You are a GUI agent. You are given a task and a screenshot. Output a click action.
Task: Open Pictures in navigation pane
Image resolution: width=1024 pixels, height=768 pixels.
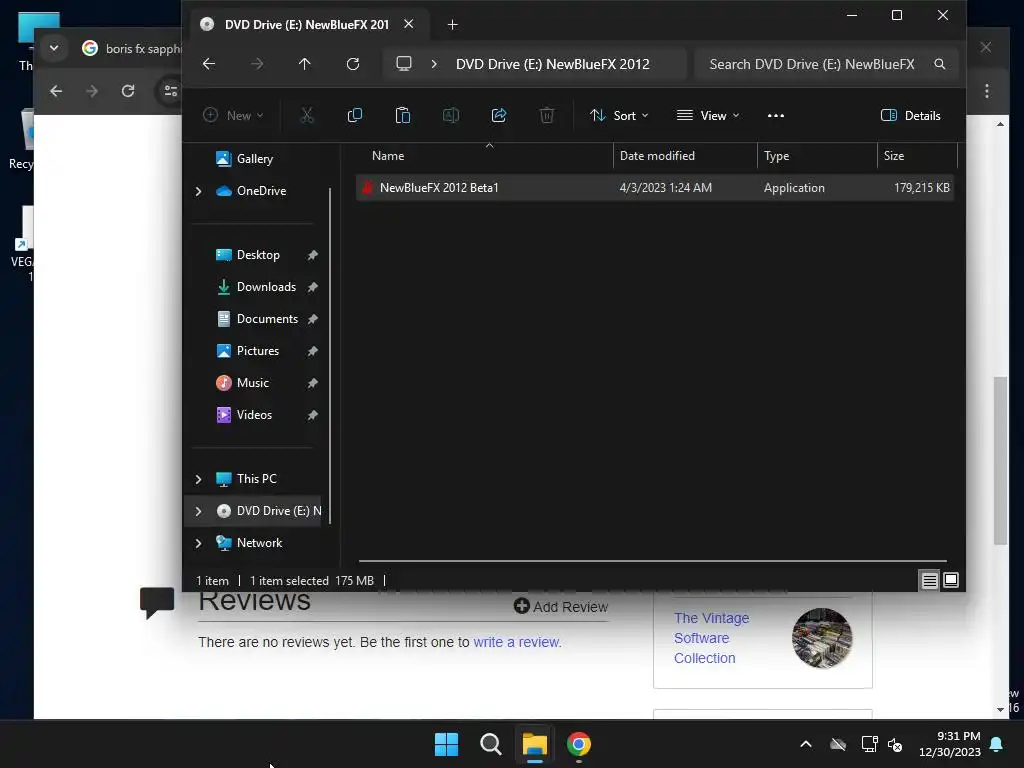point(258,351)
